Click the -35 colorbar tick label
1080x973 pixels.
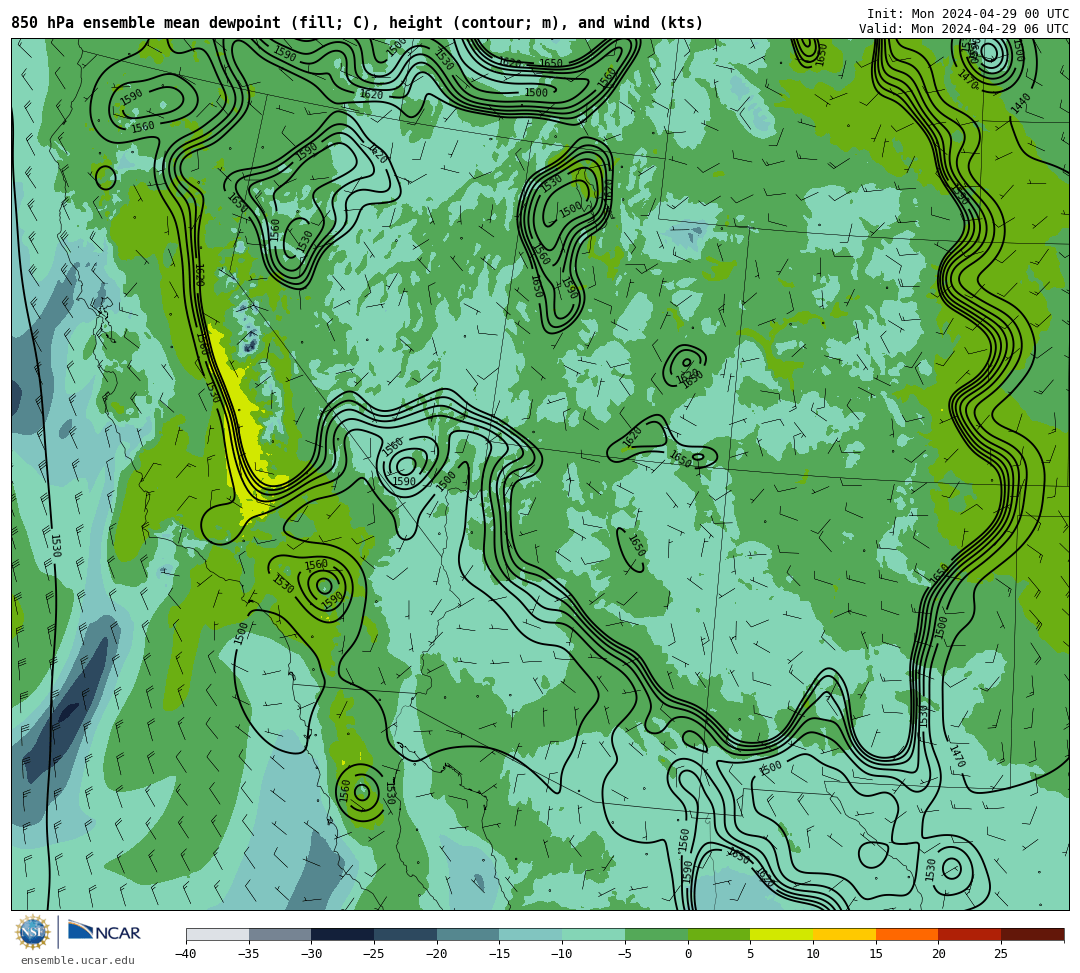(248, 954)
